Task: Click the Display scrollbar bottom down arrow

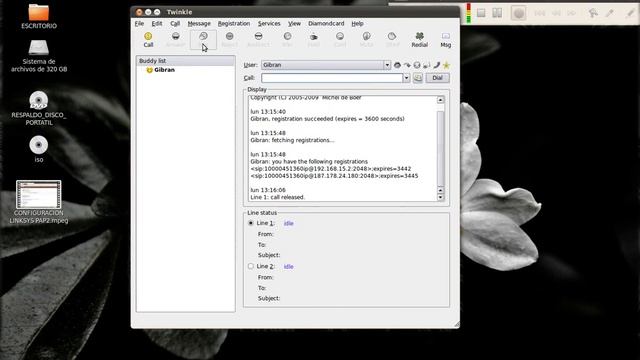Action: click(x=440, y=198)
